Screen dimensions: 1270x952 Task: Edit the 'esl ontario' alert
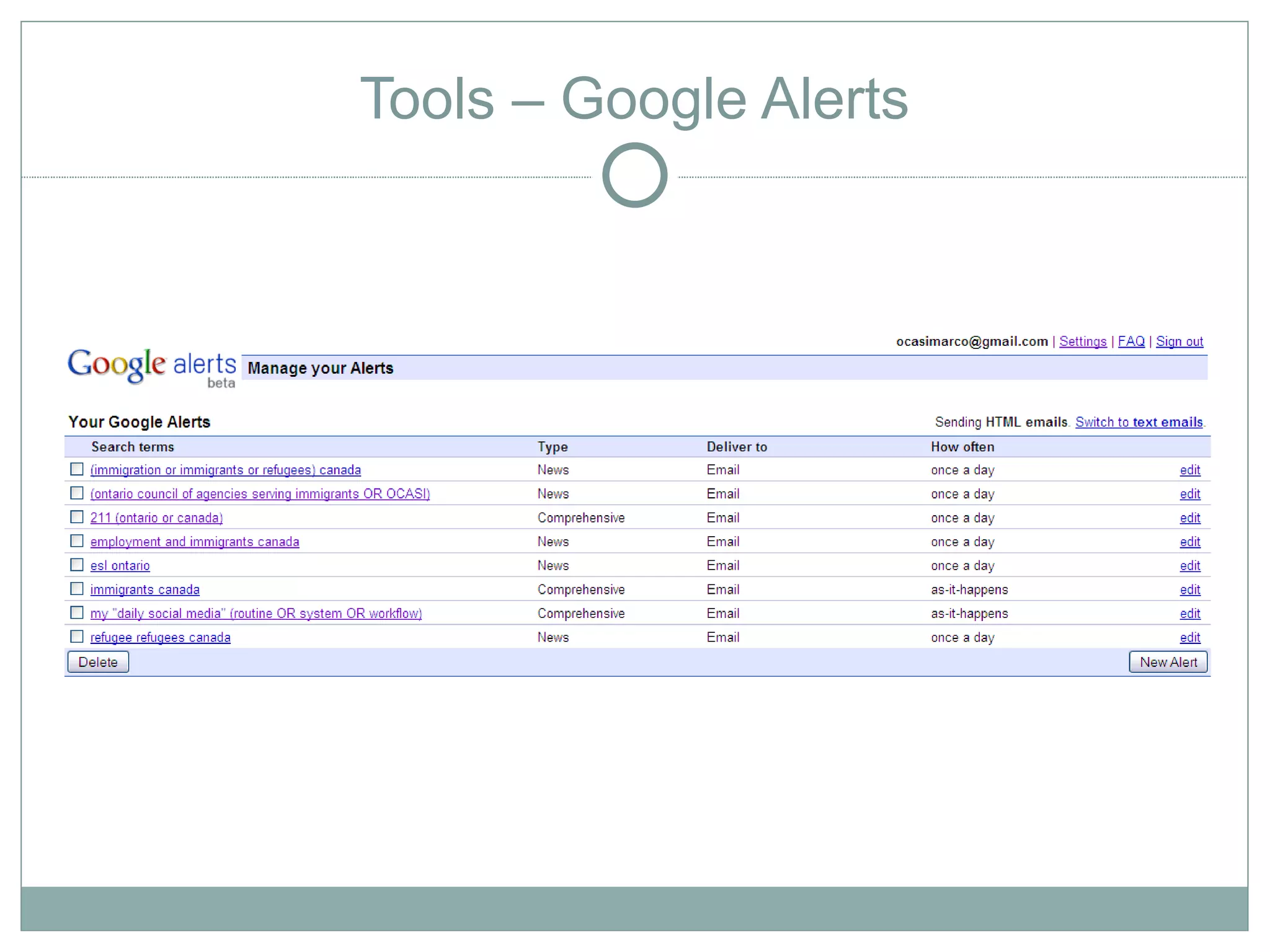[1190, 566]
